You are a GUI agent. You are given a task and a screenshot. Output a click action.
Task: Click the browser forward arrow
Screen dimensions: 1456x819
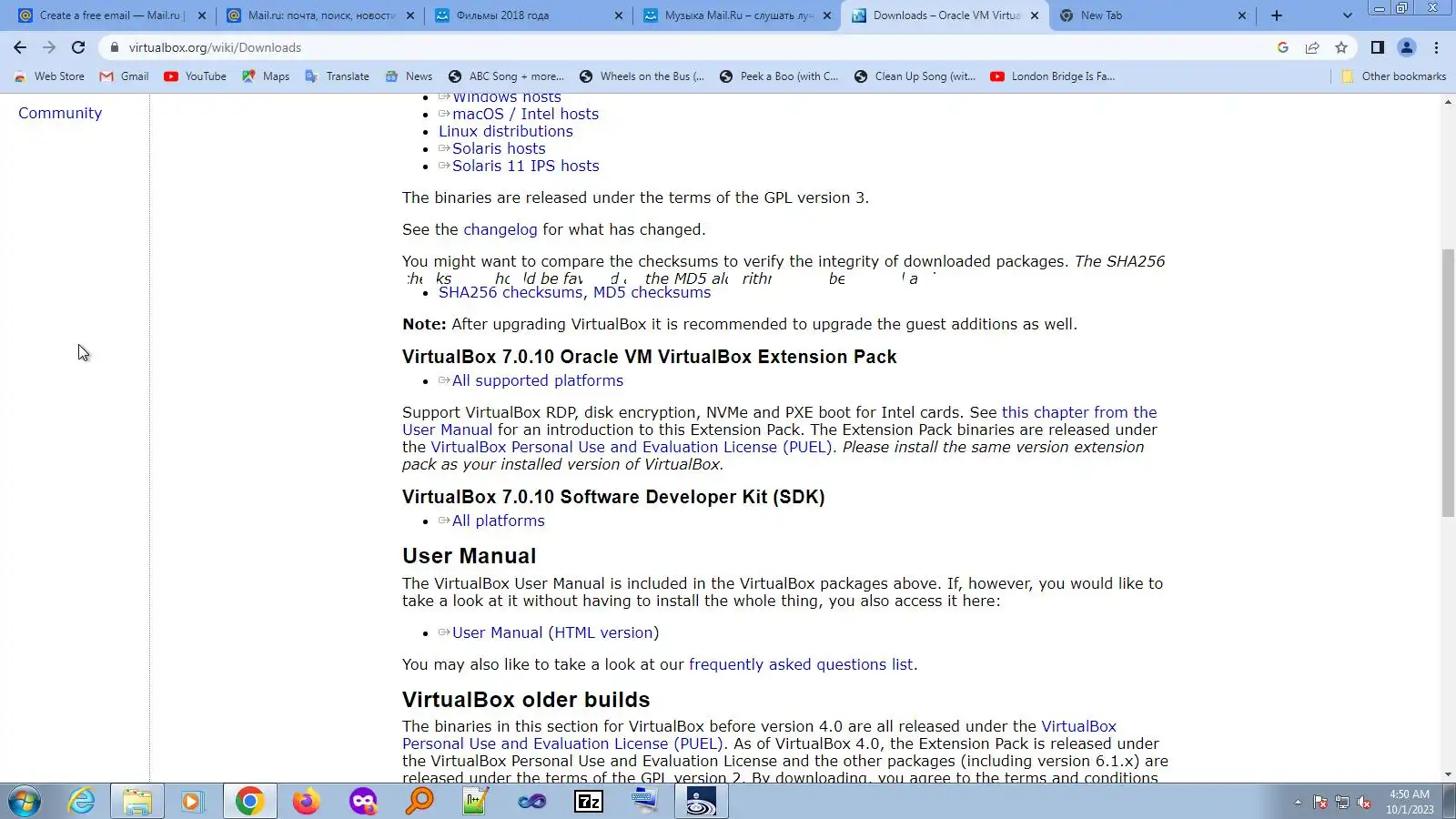tap(49, 47)
